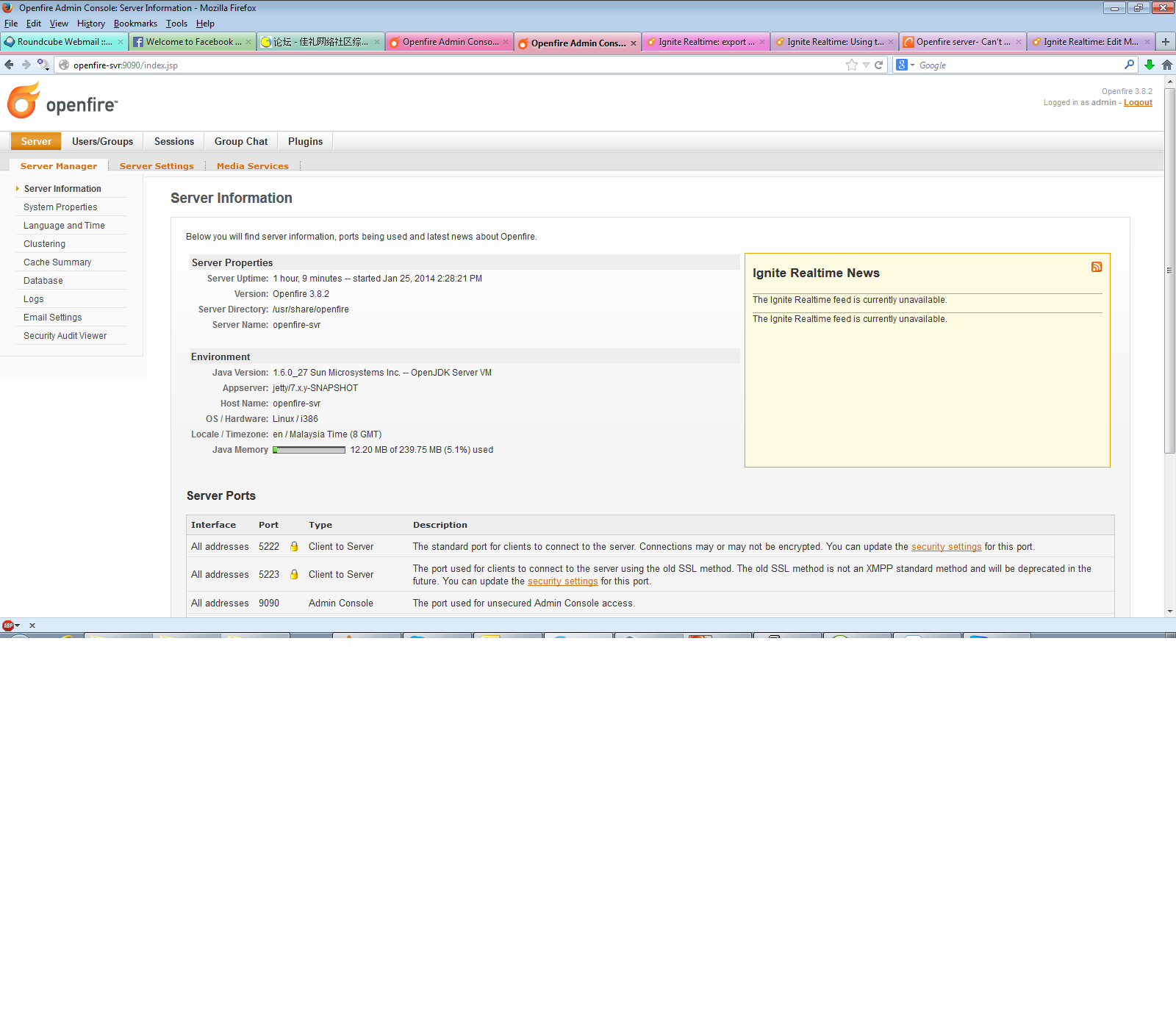Screen dimensions: 1176x1035
Task: Select System Properties in the sidebar
Action: point(60,207)
